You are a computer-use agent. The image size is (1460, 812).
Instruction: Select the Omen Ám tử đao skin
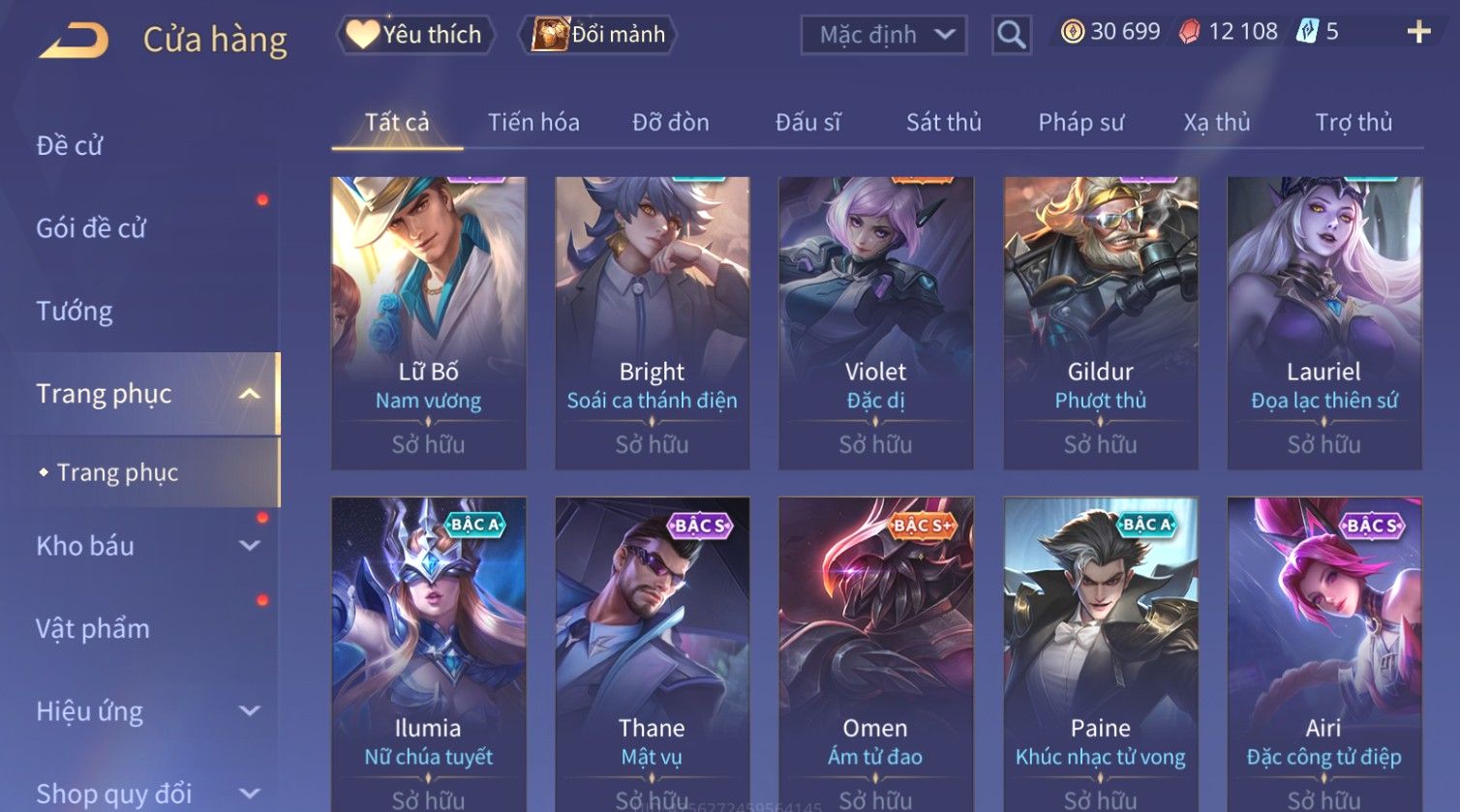[875, 654]
